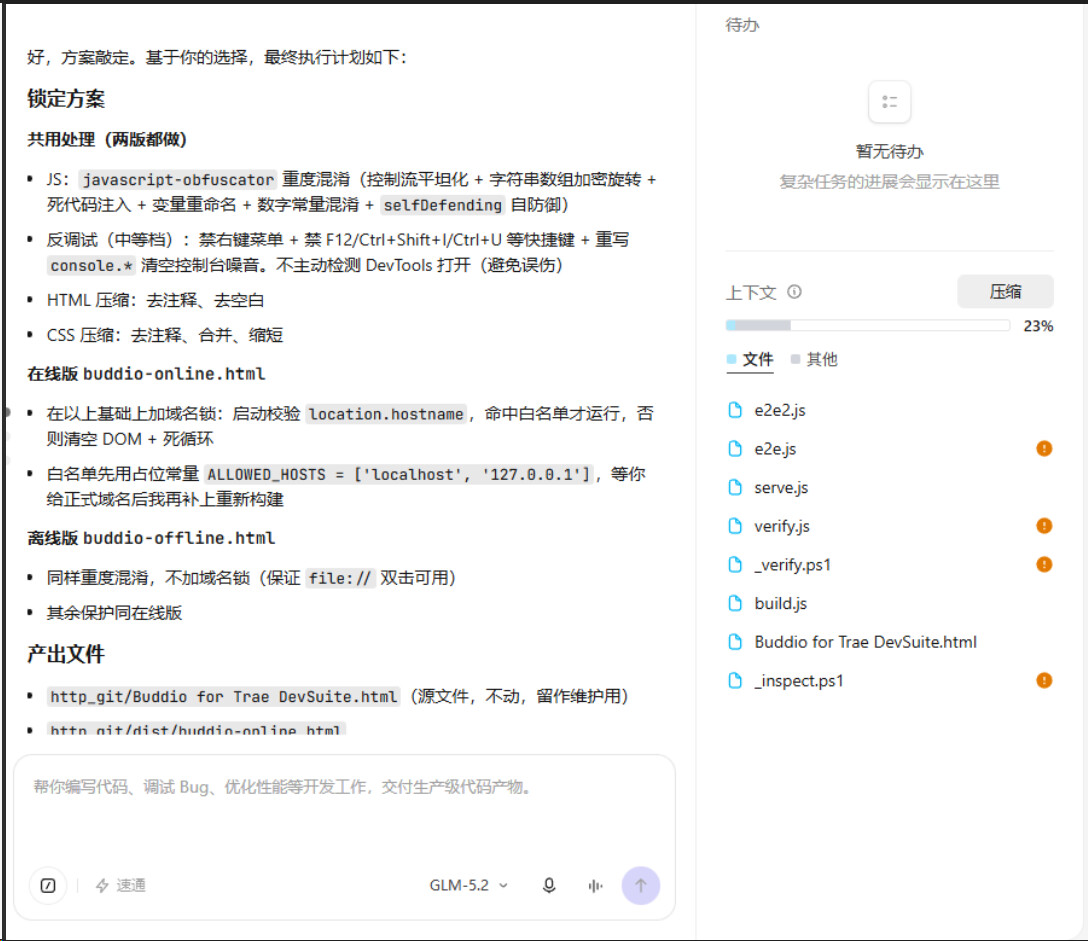This screenshot has width=1088, height=941.
Task: Open the GLM-5.2 model dropdown
Action: tap(468, 885)
